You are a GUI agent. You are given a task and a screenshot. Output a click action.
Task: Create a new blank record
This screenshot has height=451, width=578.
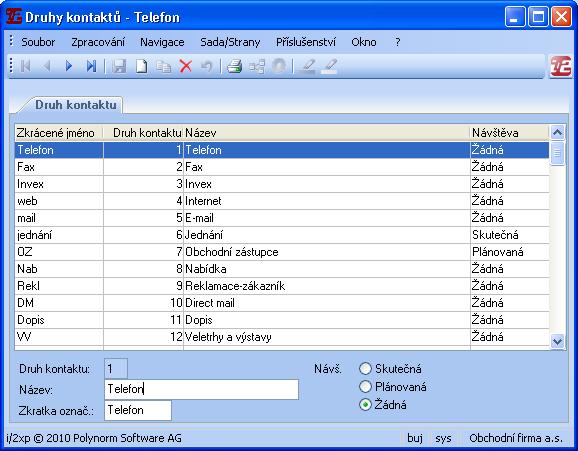141,66
